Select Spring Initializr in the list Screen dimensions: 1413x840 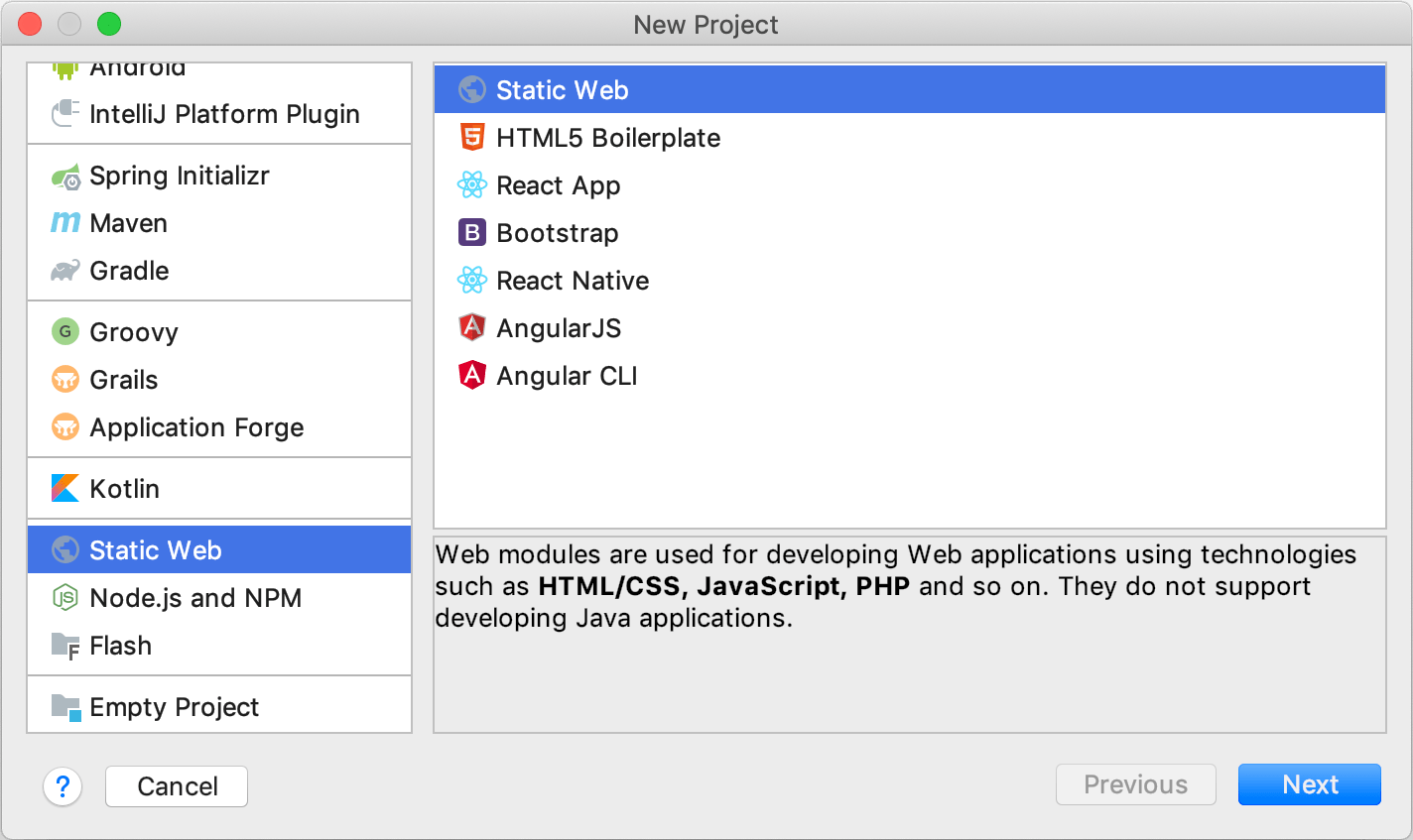pyautogui.click(x=219, y=176)
